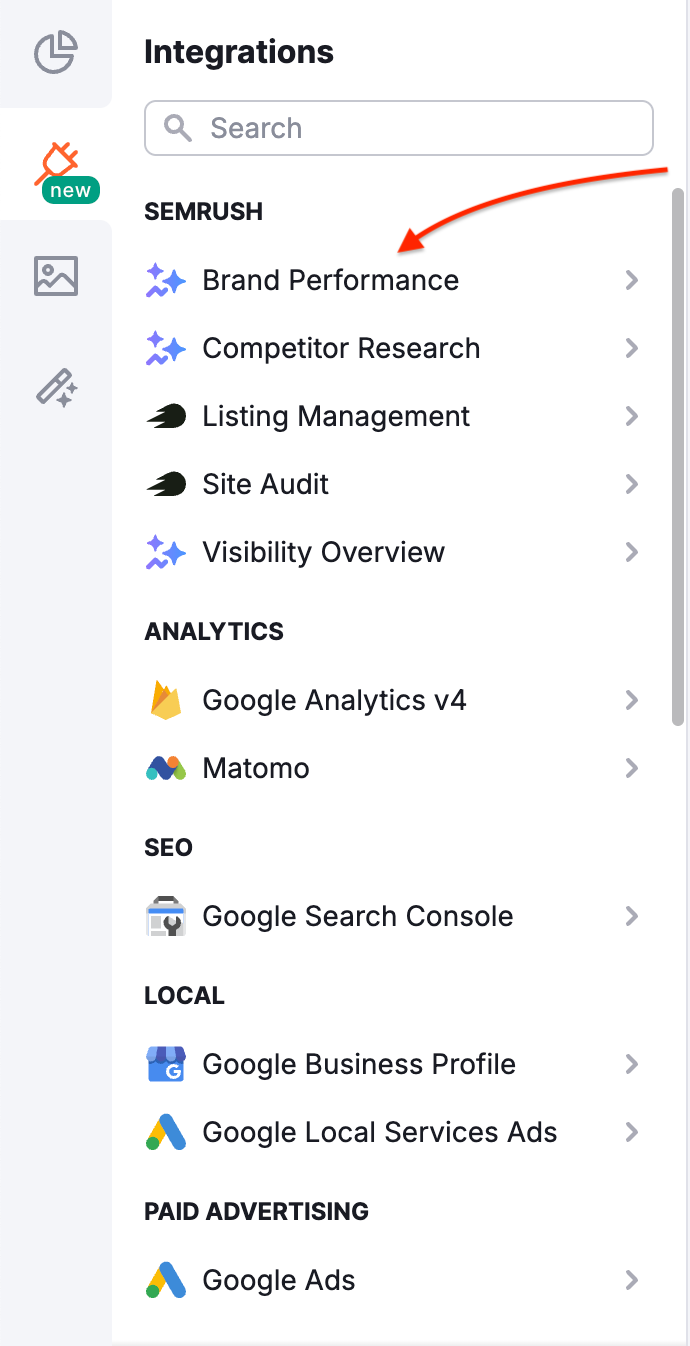
Task: Select the magic wand icon in sidebar
Action: point(55,388)
